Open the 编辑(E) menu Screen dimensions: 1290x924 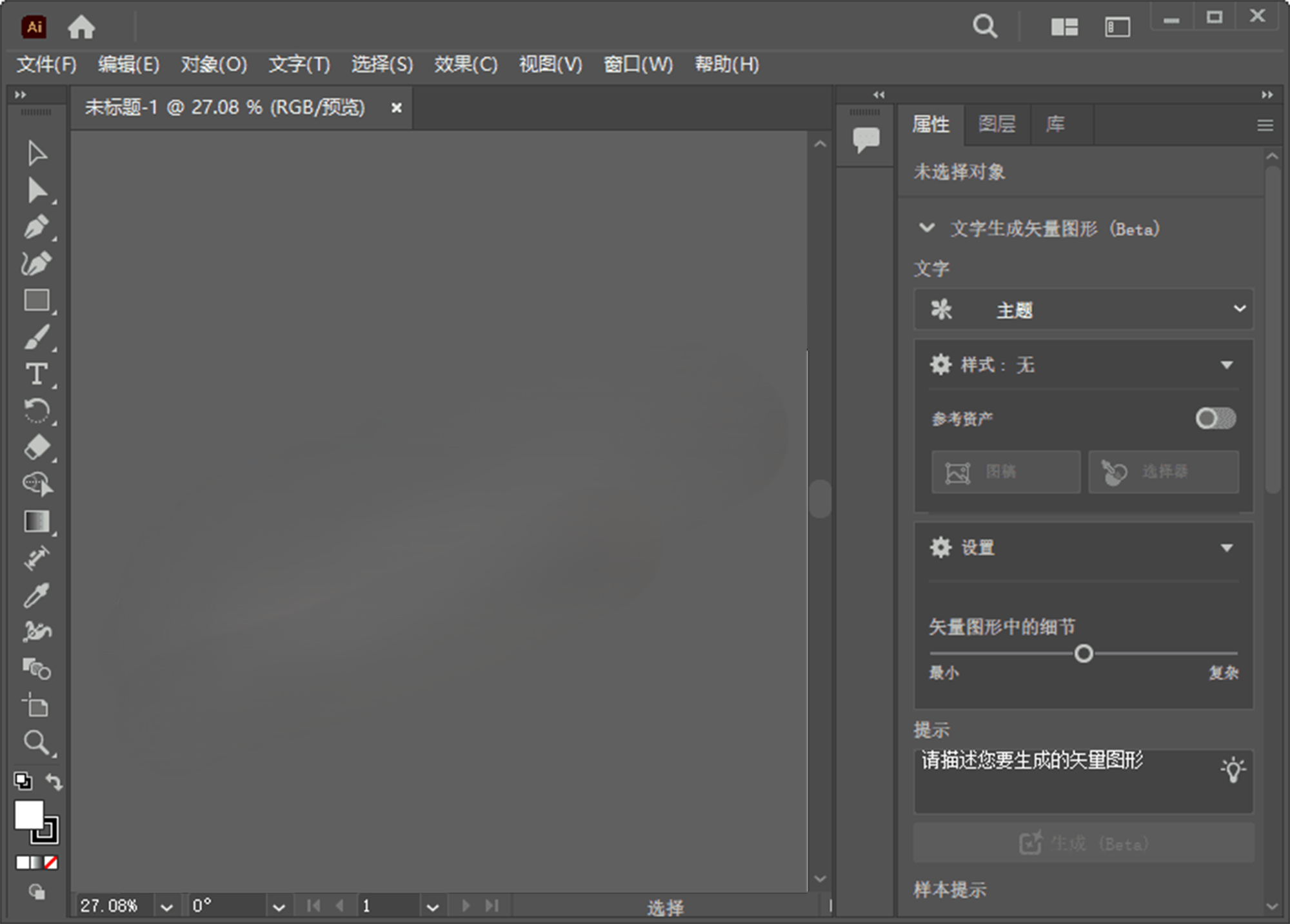[128, 64]
